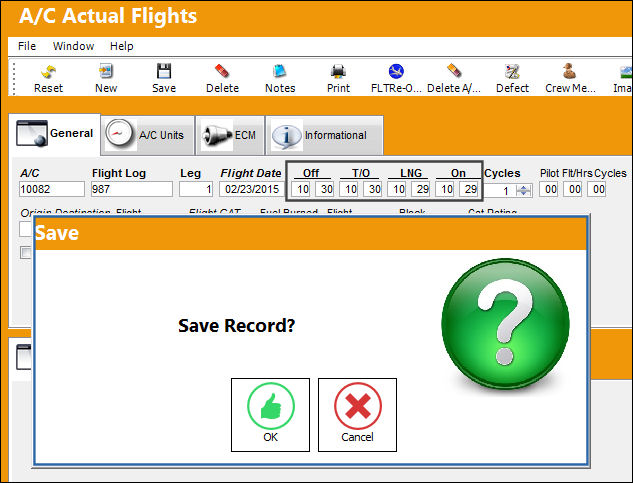
Task: Click the Leg input field
Action: 196,189
